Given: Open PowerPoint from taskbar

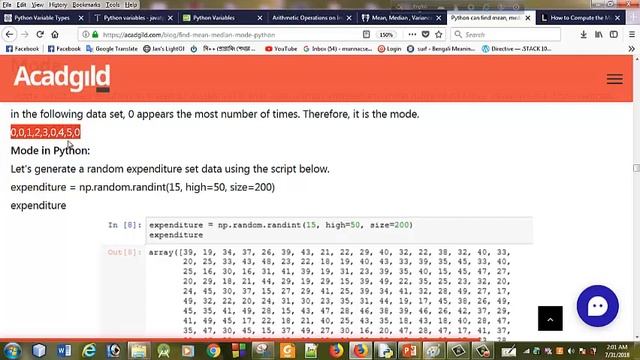Looking at the screenshot, I should coord(409,351).
